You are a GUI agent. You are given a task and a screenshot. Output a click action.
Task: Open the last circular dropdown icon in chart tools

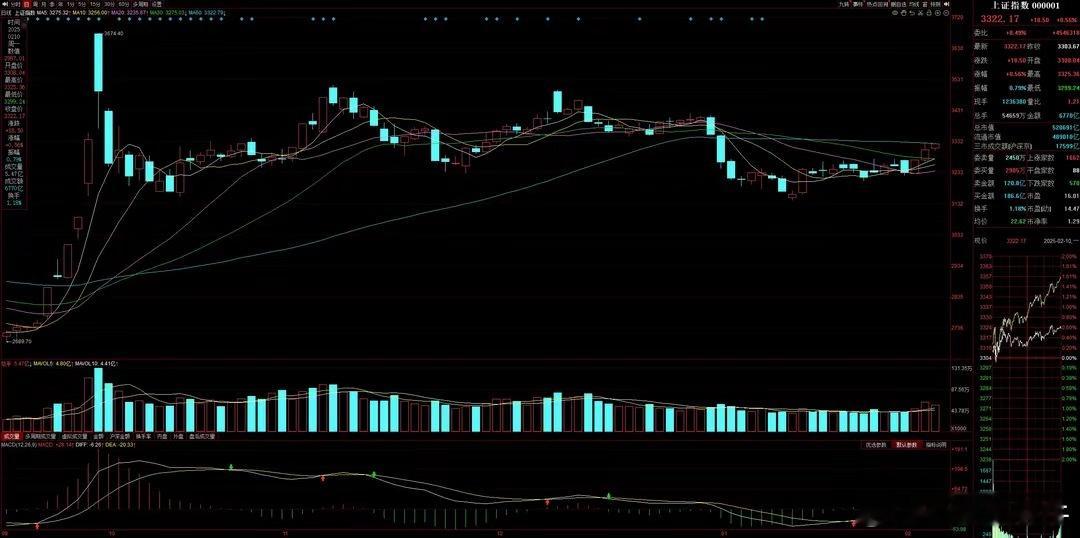click(x=946, y=12)
